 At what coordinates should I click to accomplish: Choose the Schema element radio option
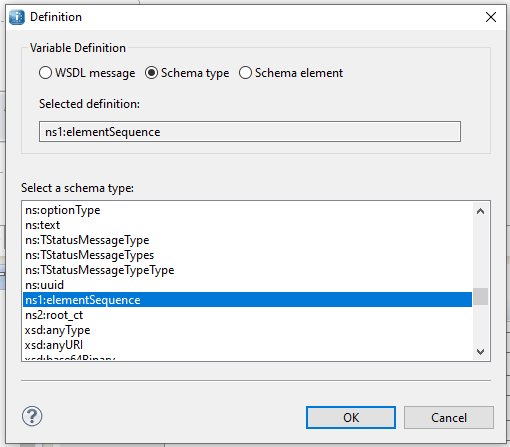[x=245, y=73]
